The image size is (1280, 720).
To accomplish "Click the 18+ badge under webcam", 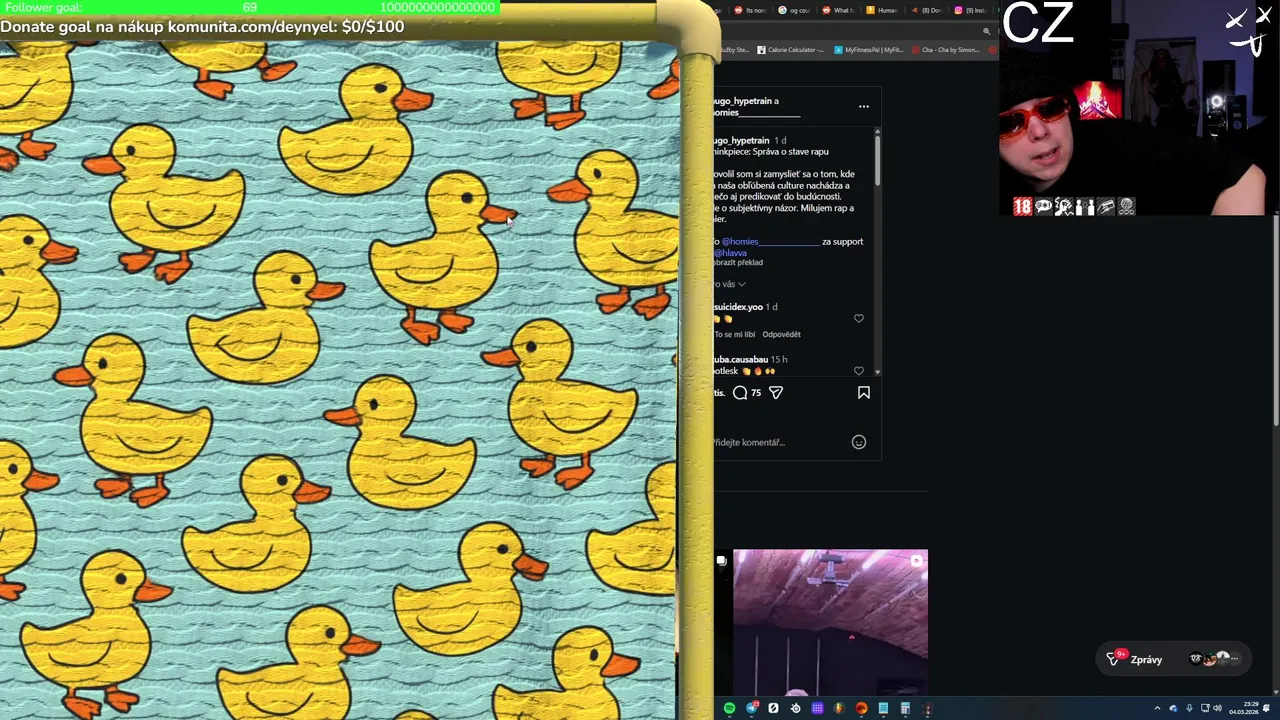I will [1022, 207].
